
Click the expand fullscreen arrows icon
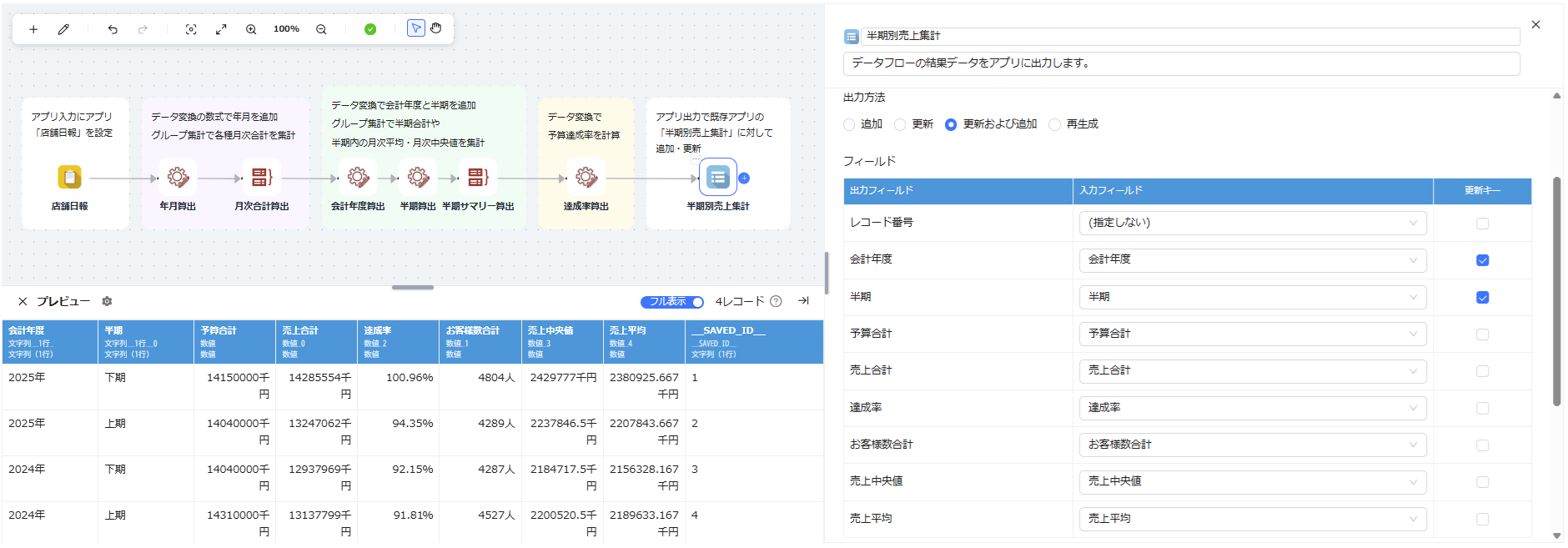pyautogui.click(x=221, y=29)
